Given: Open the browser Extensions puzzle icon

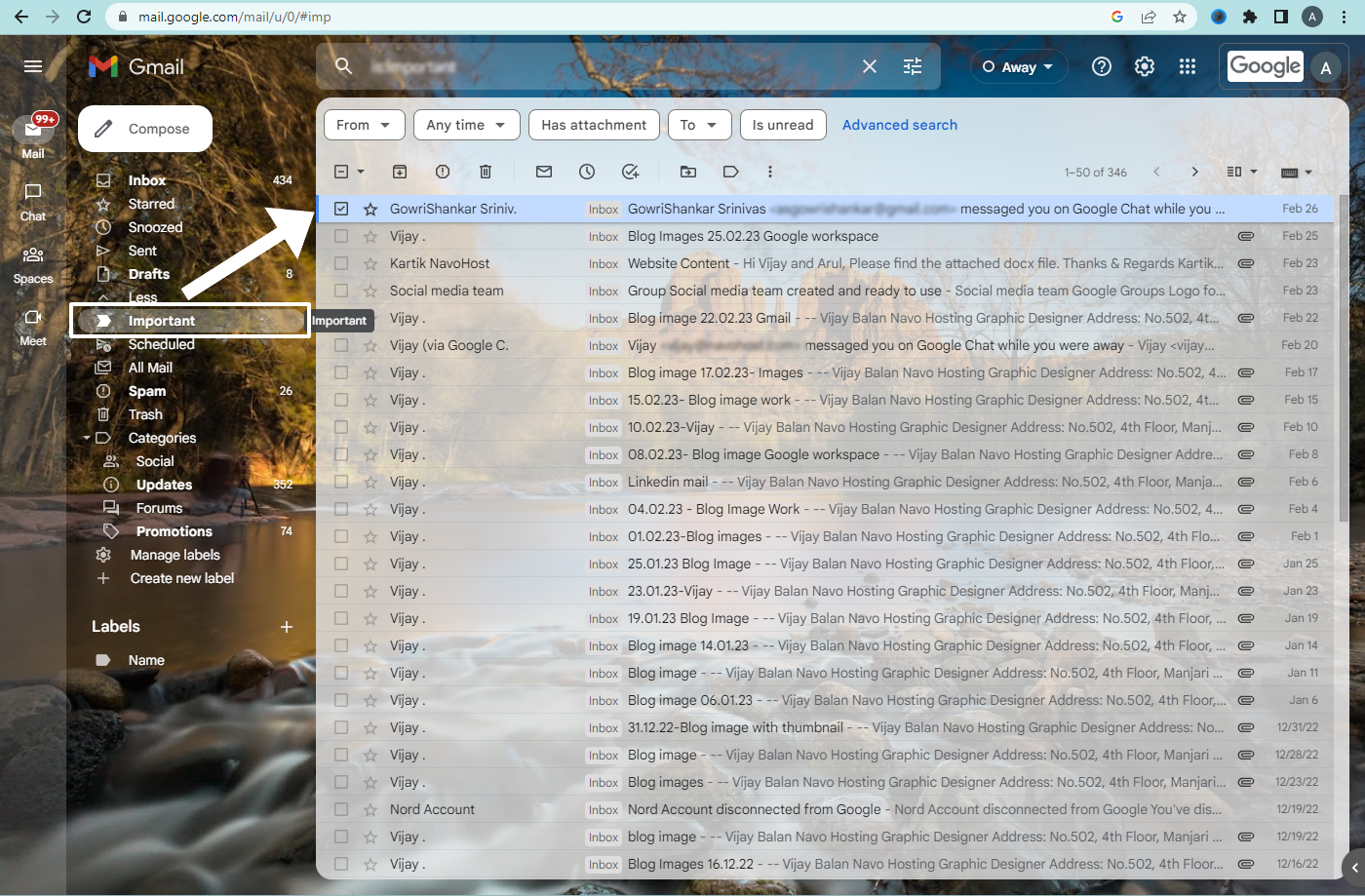Looking at the screenshot, I should (x=1250, y=17).
